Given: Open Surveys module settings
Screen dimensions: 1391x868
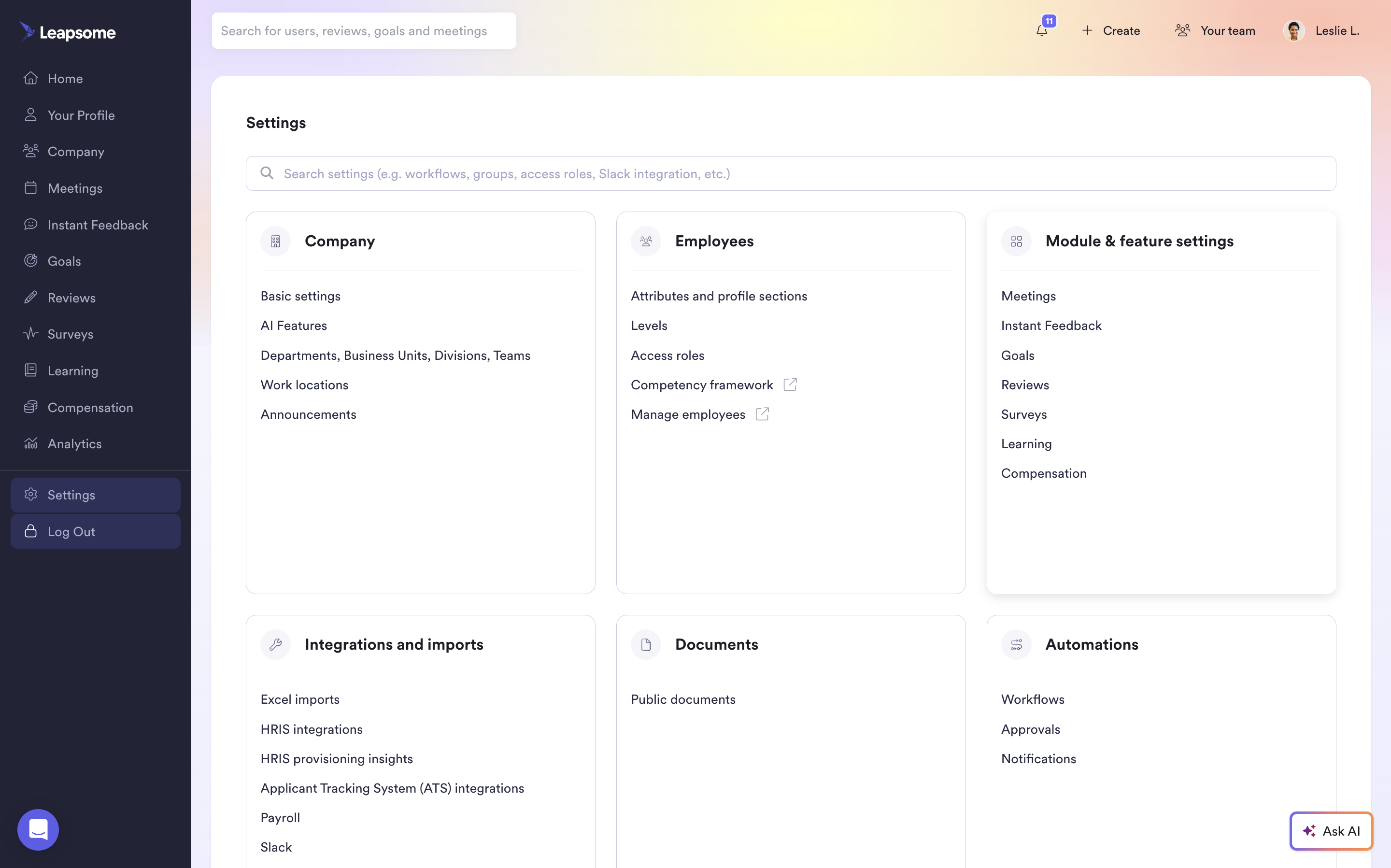Looking at the screenshot, I should point(1024,414).
